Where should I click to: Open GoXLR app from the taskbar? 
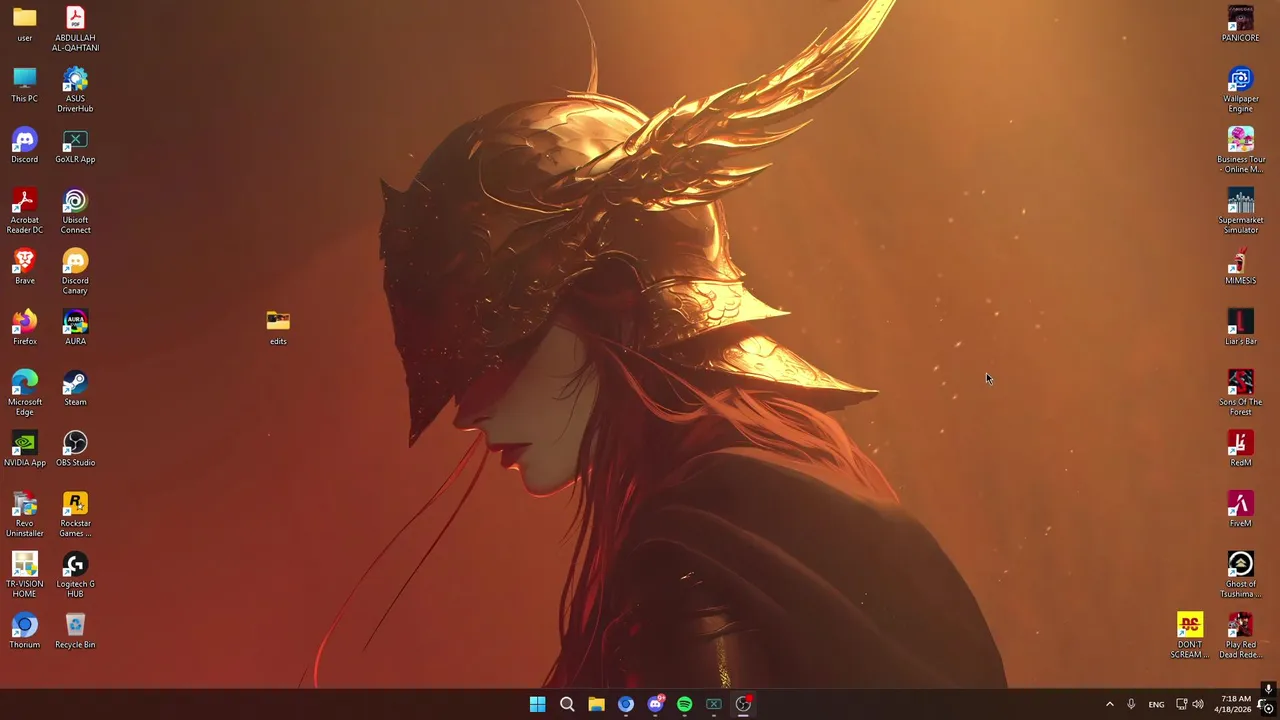pyautogui.click(x=714, y=704)
